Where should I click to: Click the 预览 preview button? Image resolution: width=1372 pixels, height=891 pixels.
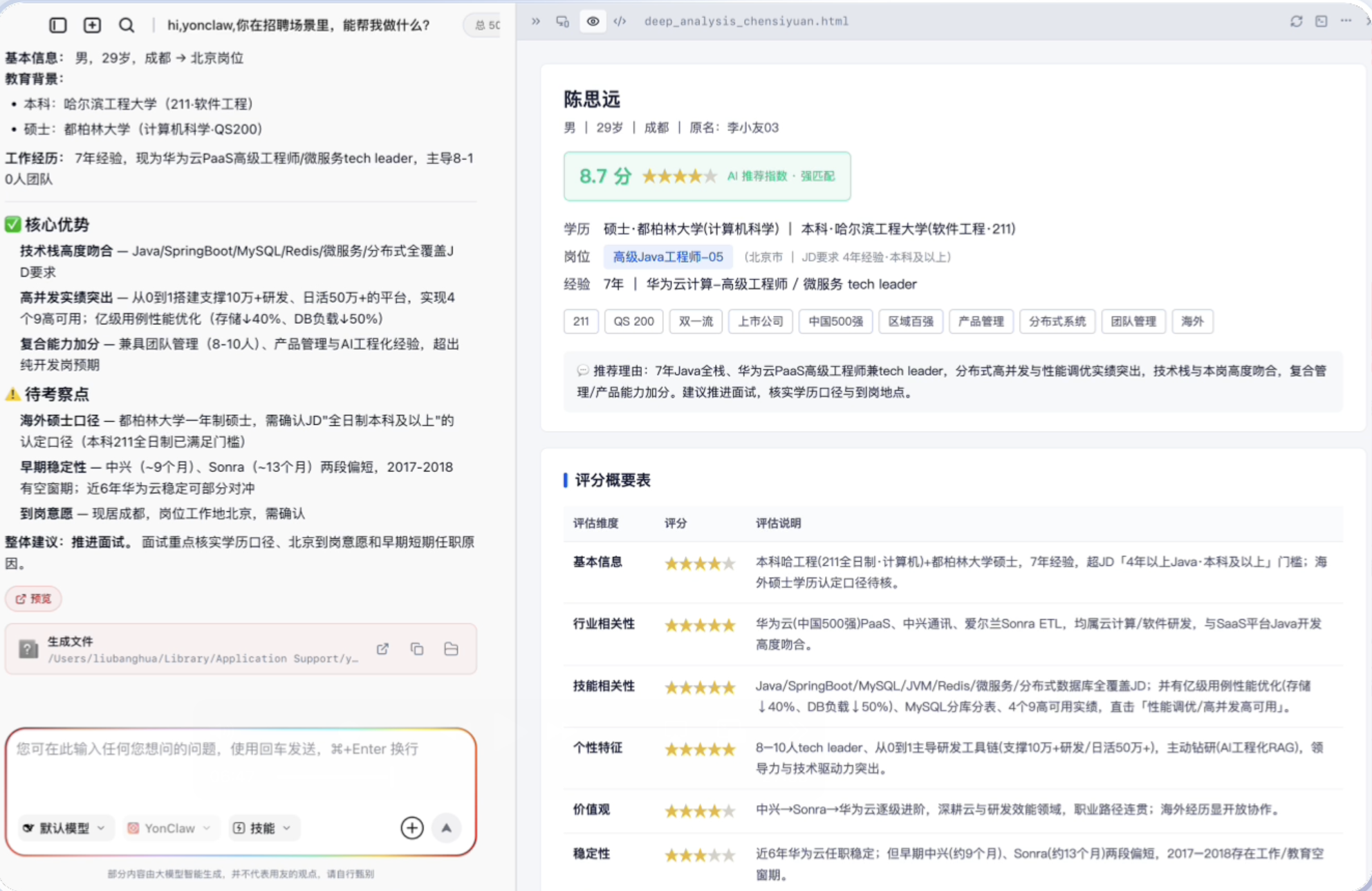tap(33, 598)
